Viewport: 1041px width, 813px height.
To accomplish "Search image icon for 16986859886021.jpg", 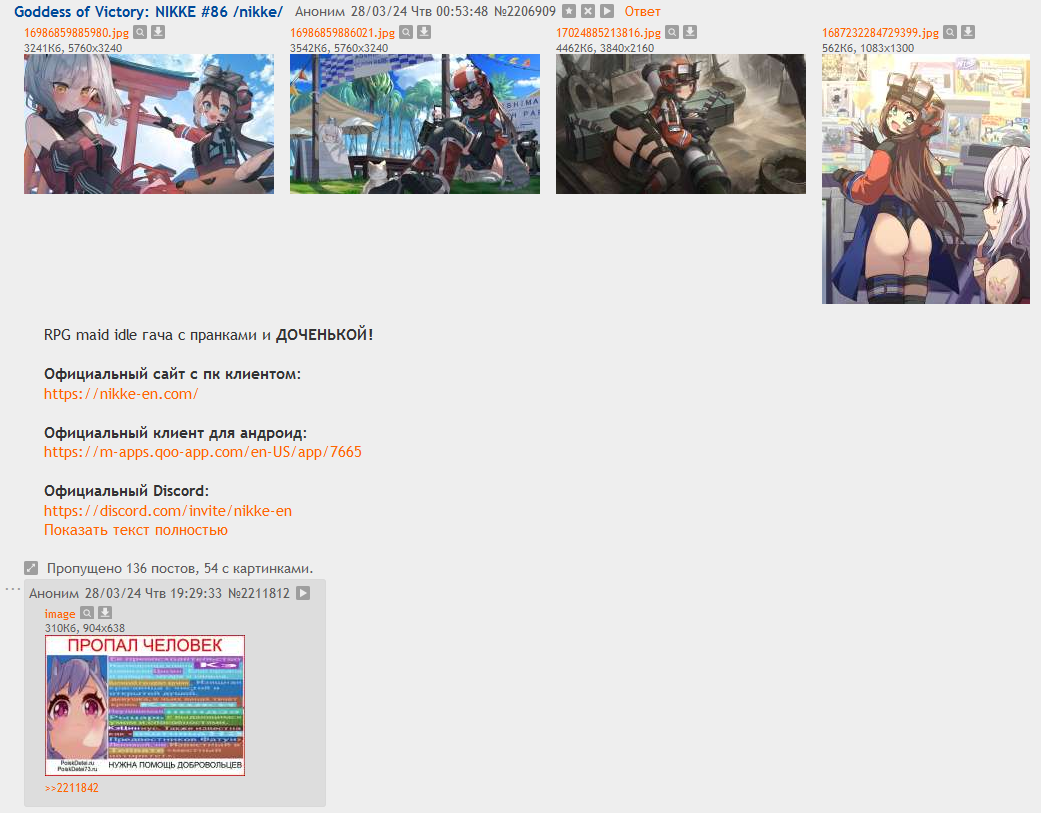I will tap(406, 32).
